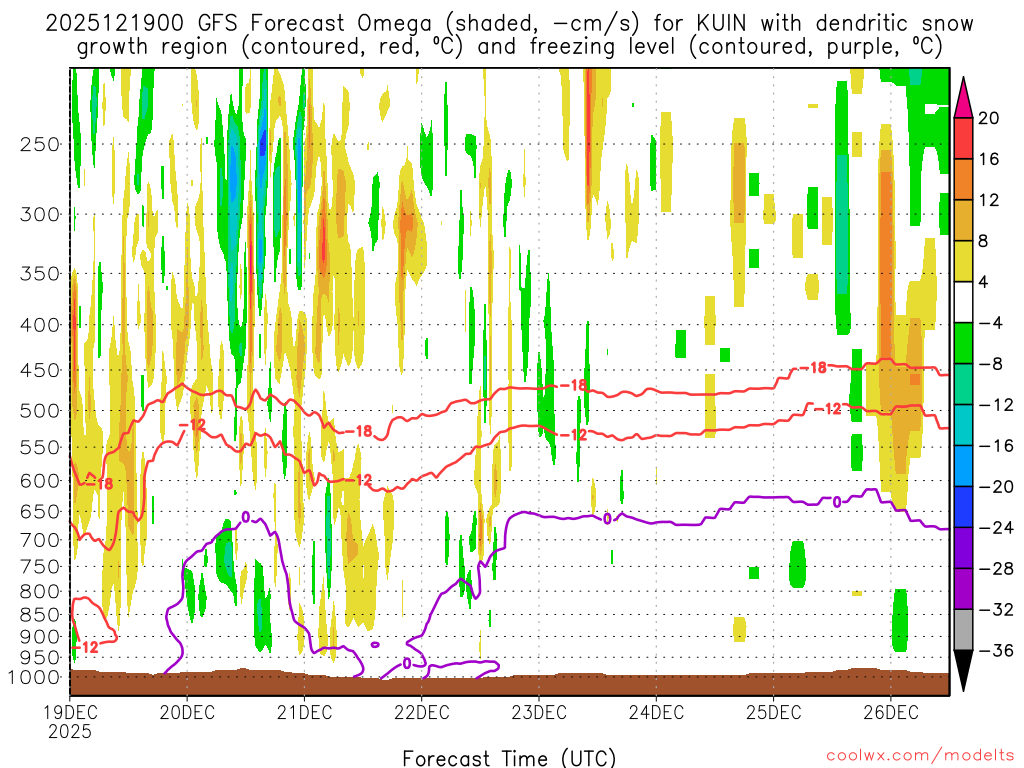Click the colorbar value label 20

989,118
